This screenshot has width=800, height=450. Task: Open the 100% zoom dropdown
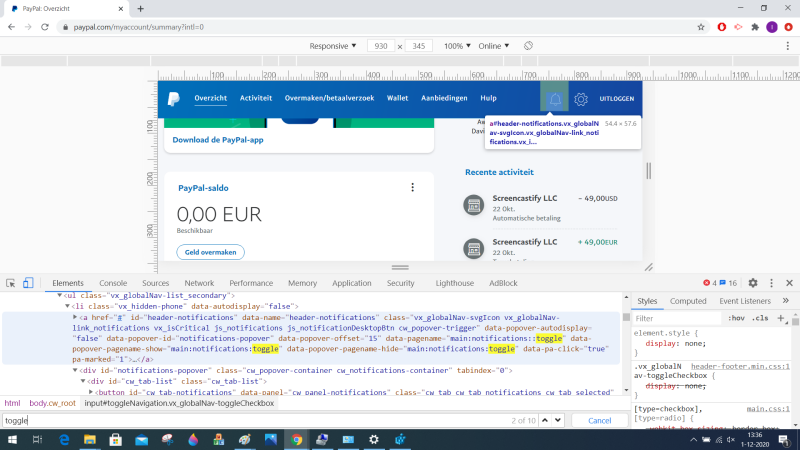pos(457,46)
